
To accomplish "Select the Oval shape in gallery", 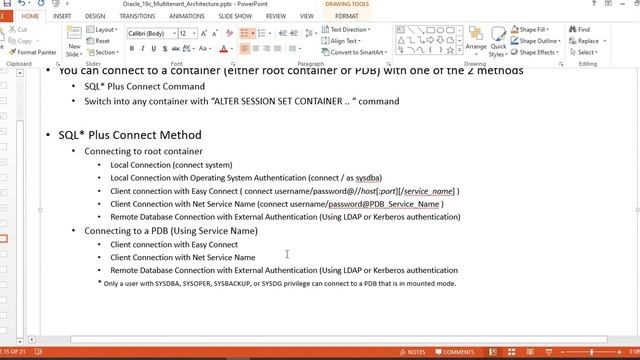I will [440, 30].
